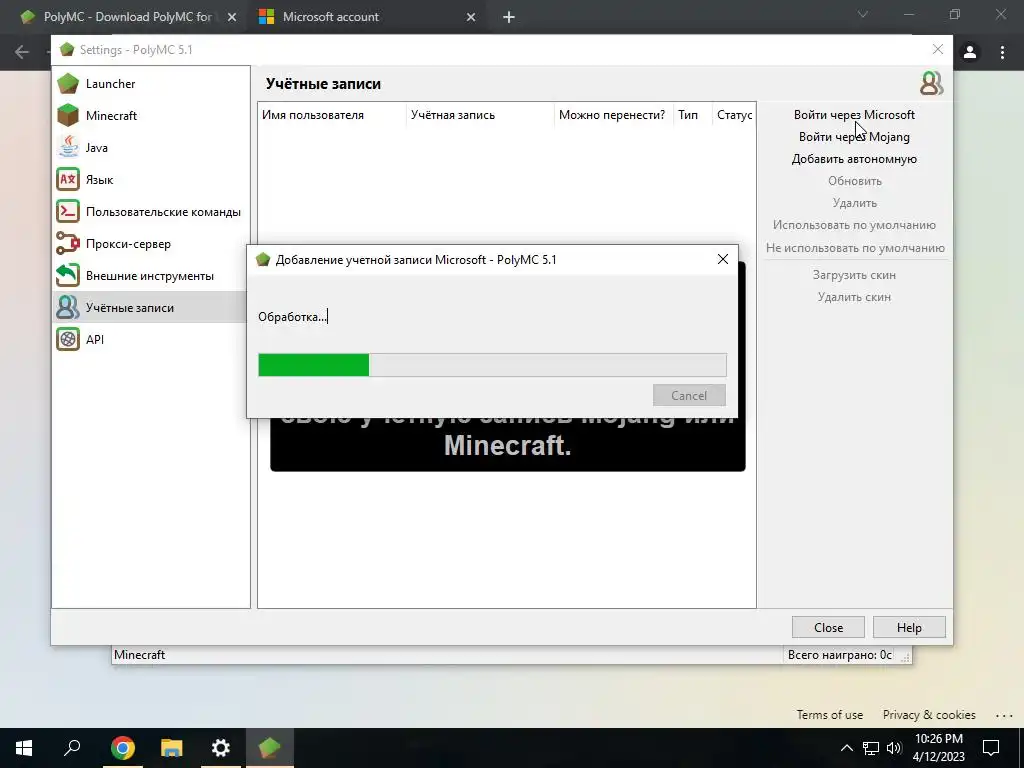Viewport: 1024px width, 768px height.
Task: Open the notification center icon
Action: pyautogui.click(x=991, y=748)
